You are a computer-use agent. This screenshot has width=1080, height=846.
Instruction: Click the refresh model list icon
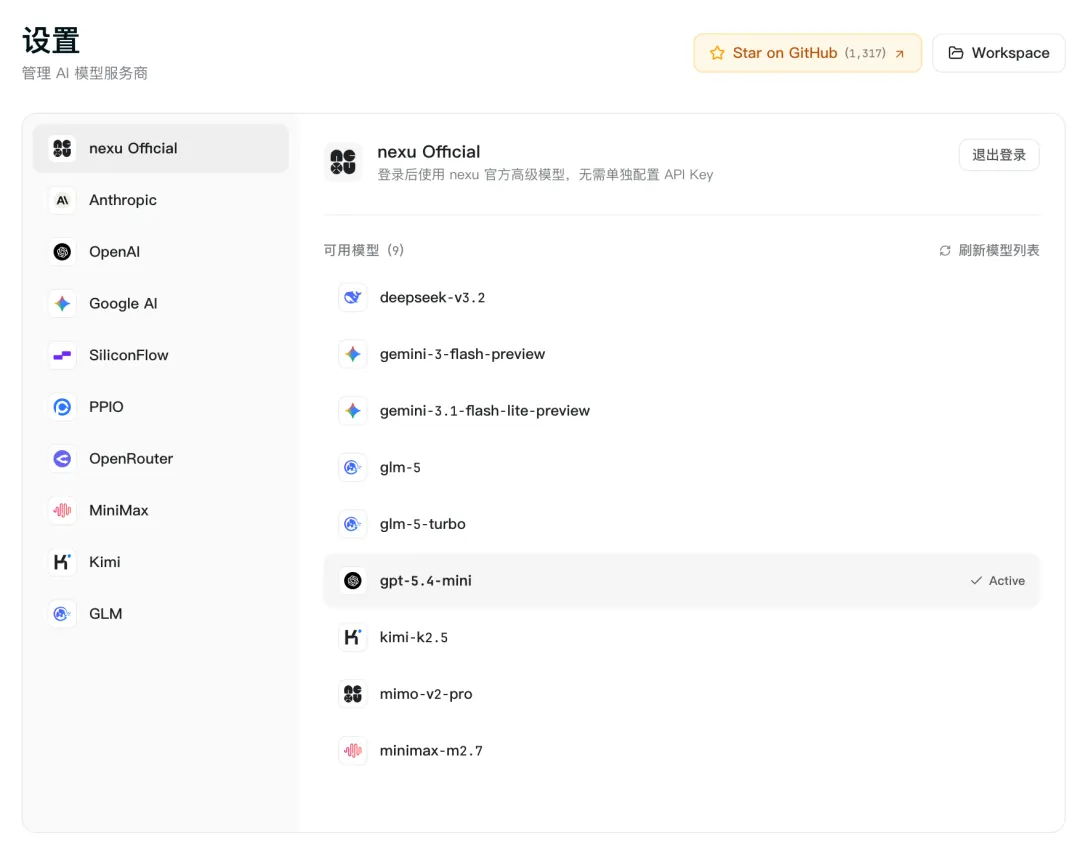pos(945,250)
